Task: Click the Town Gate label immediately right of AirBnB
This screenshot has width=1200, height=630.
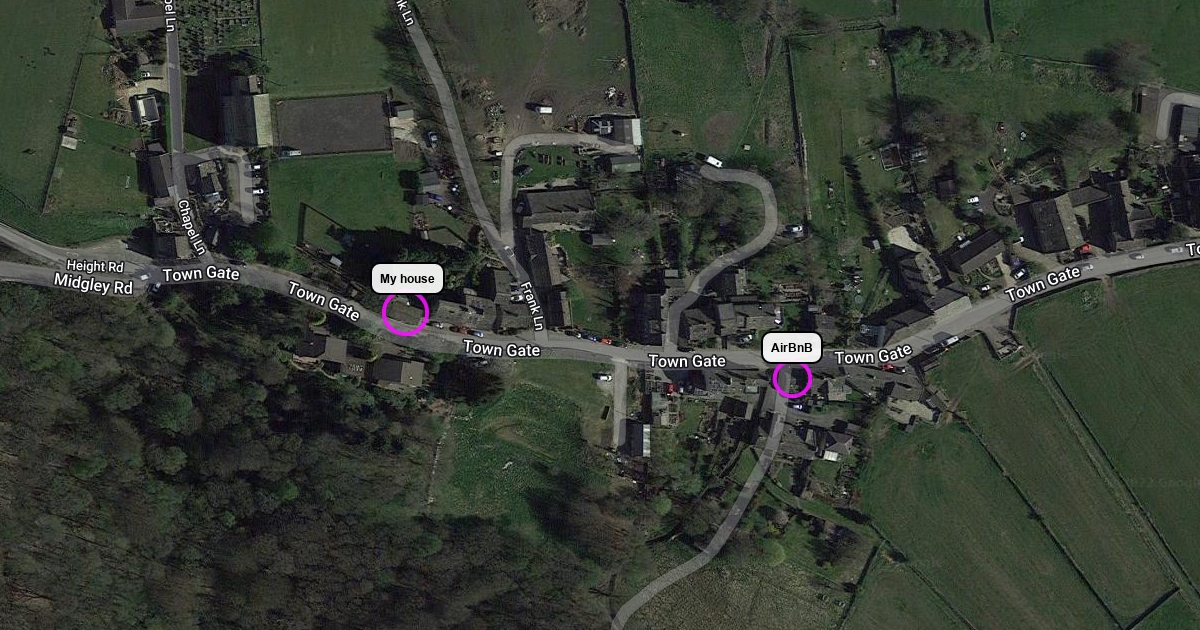Action: (873, 355)
